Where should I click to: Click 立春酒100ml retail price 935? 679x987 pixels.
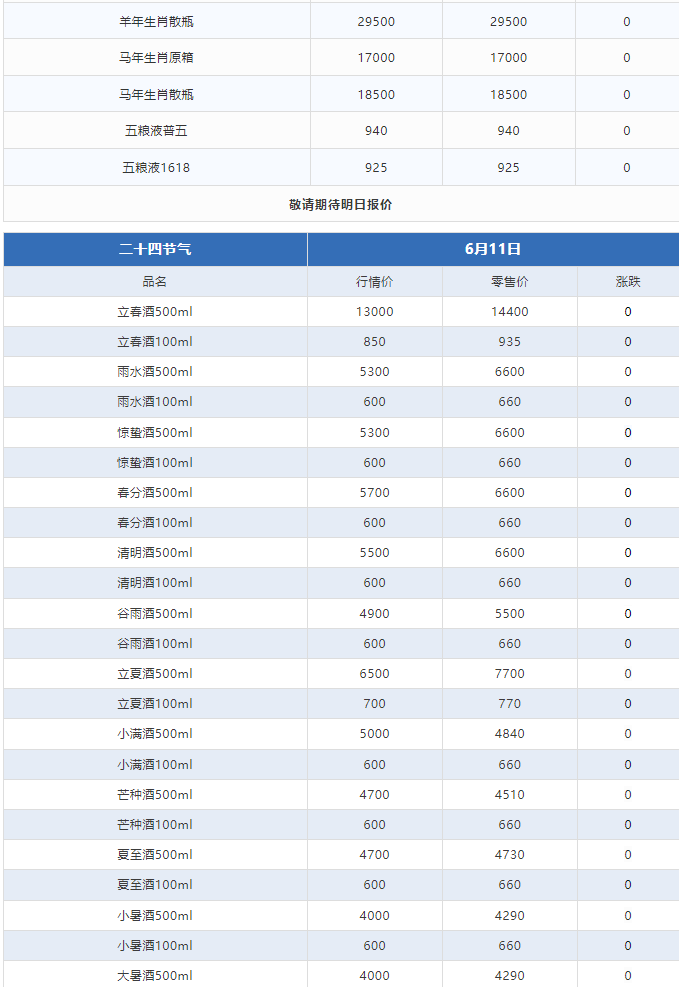(510, 342)
